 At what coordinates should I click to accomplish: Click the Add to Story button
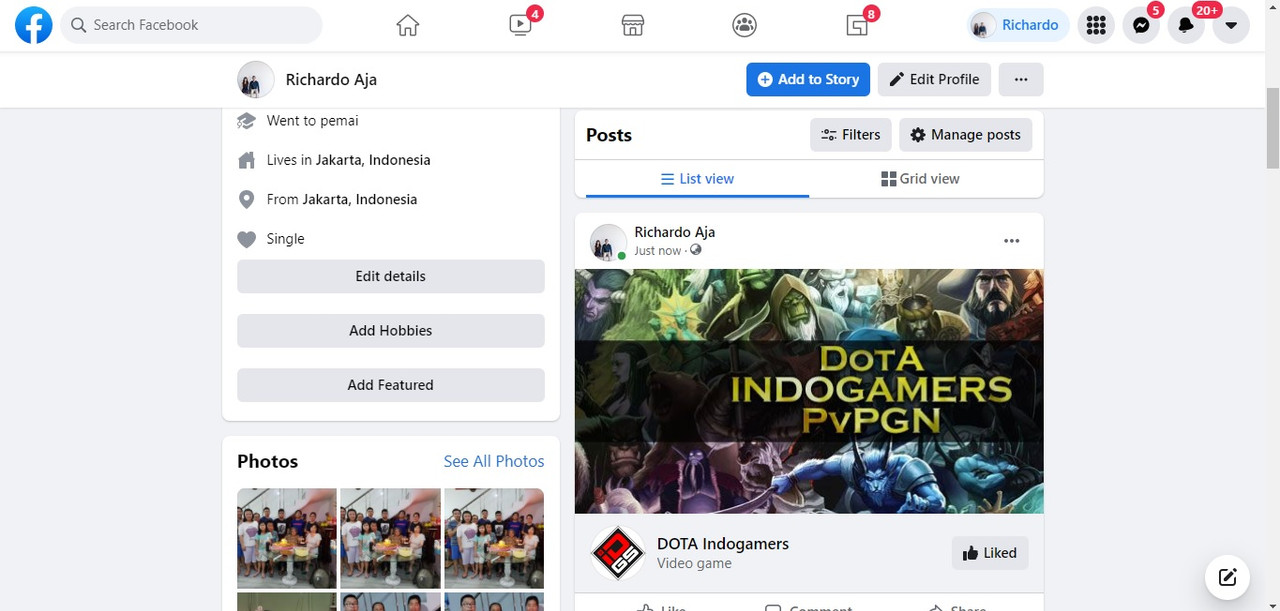(808, 79)
